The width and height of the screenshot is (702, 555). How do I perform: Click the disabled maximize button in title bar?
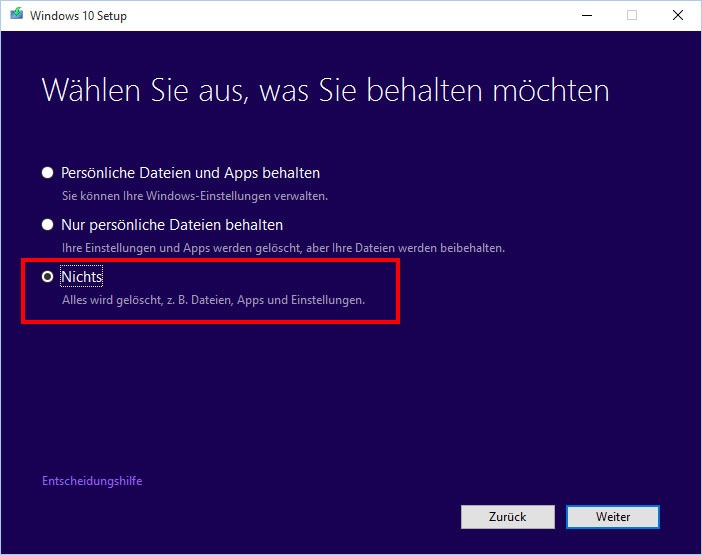pos(632,15)
